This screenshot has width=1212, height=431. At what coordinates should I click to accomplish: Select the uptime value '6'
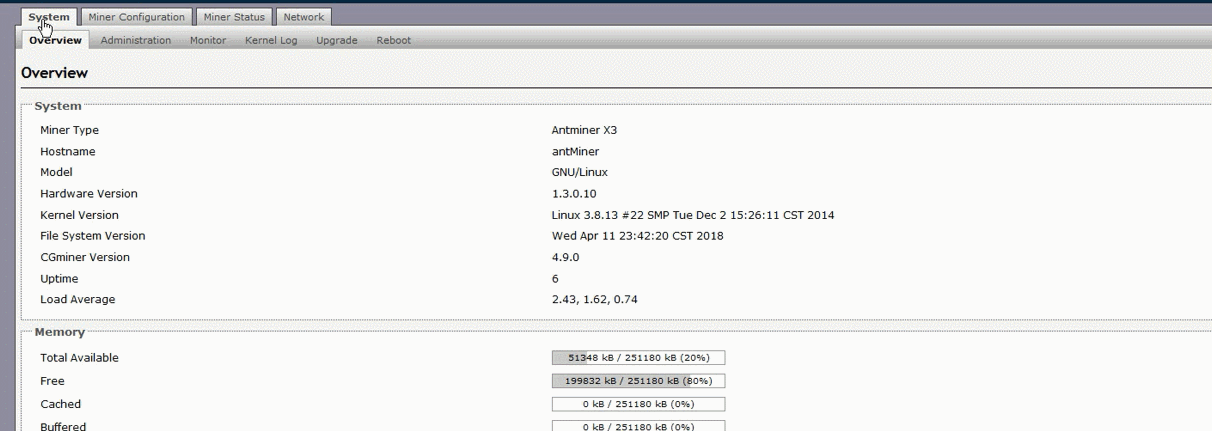pyautogui.click(x=555, y=279)
